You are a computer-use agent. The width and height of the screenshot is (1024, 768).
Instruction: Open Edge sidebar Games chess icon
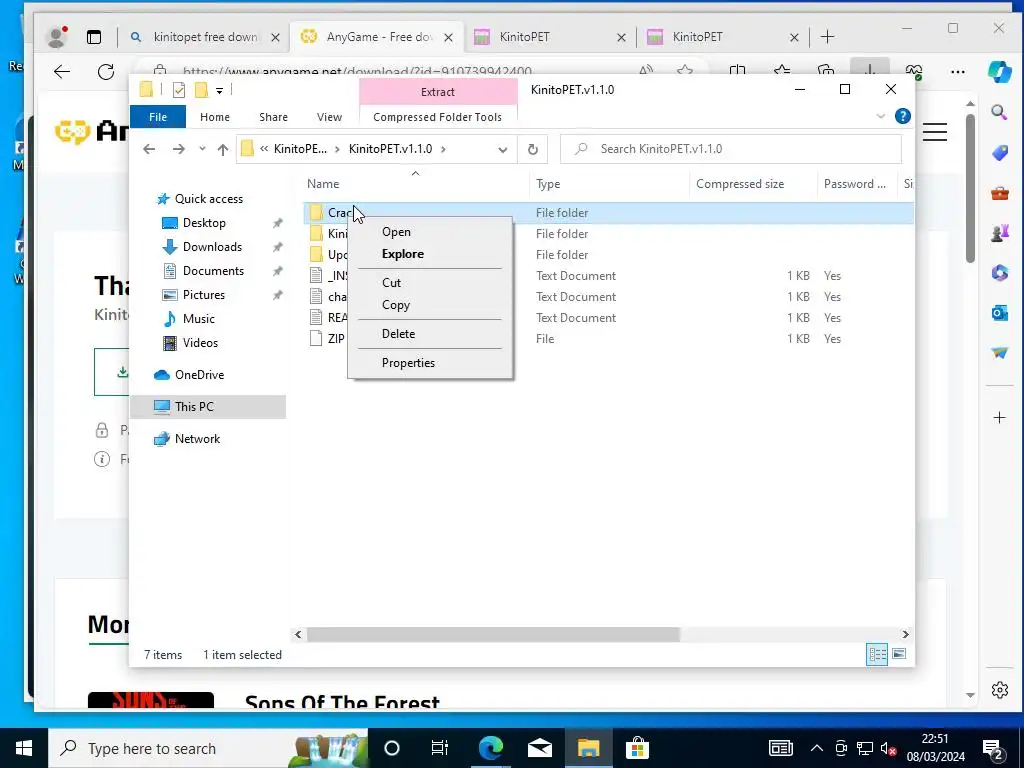(999, 232)
